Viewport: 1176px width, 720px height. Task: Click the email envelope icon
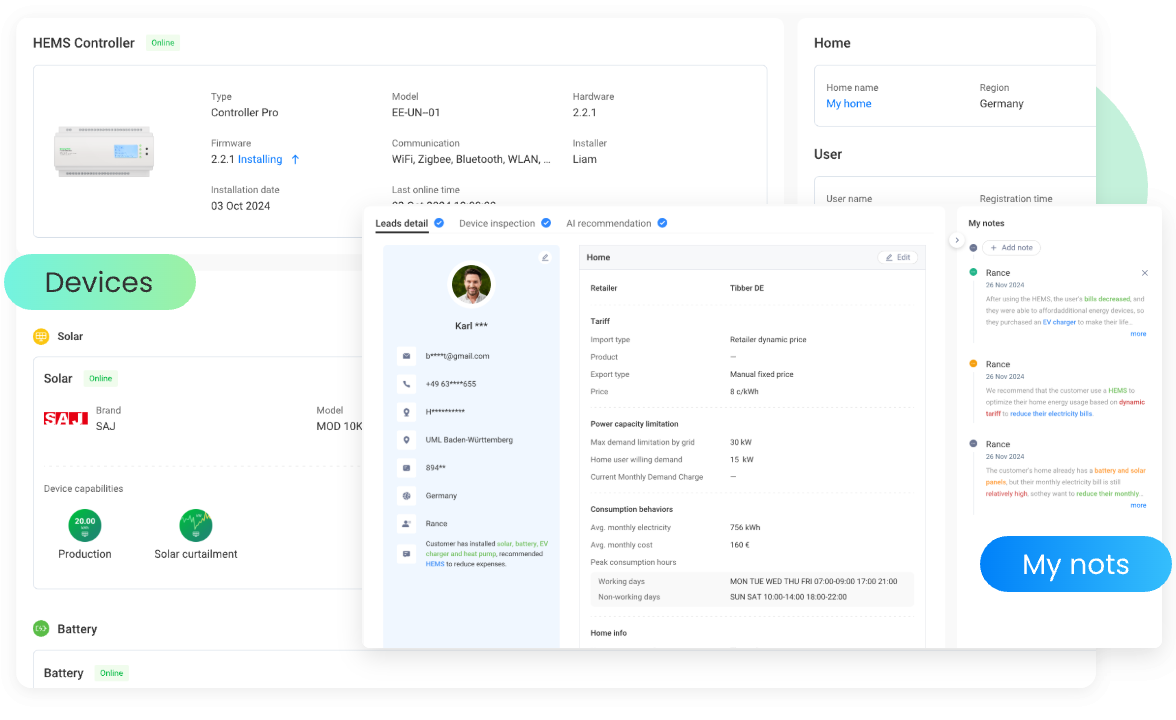coord(406,356)
